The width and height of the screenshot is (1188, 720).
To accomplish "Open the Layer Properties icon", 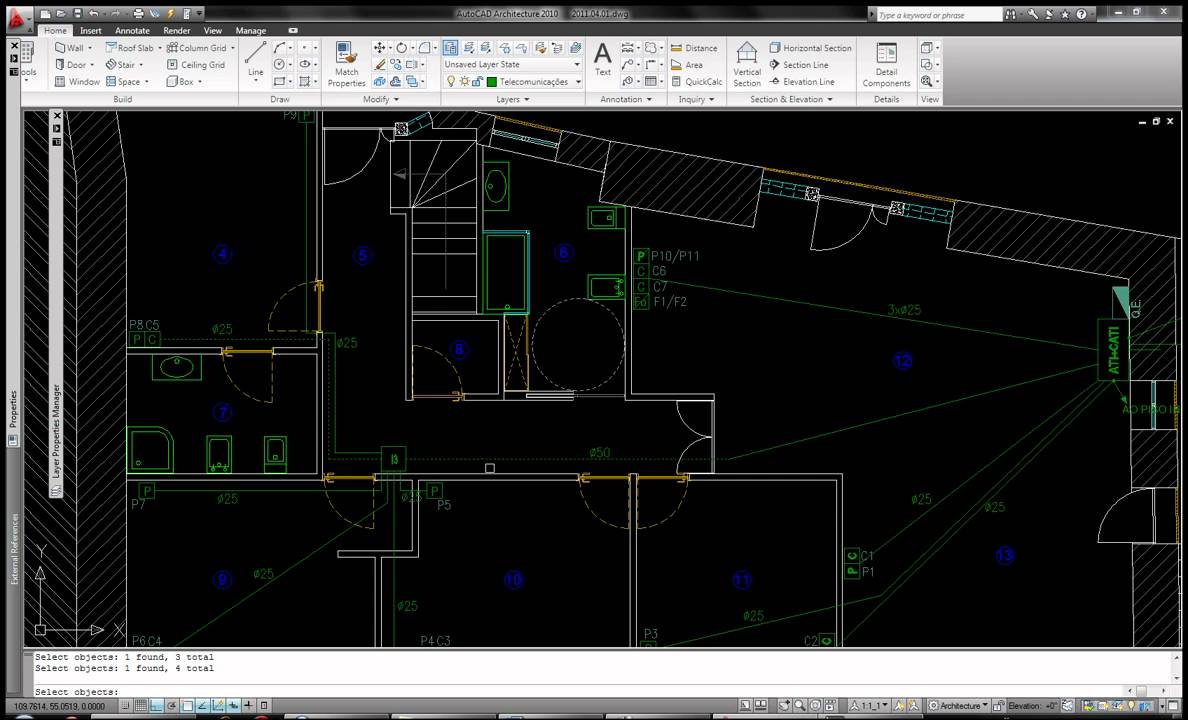I will point(451,48).
